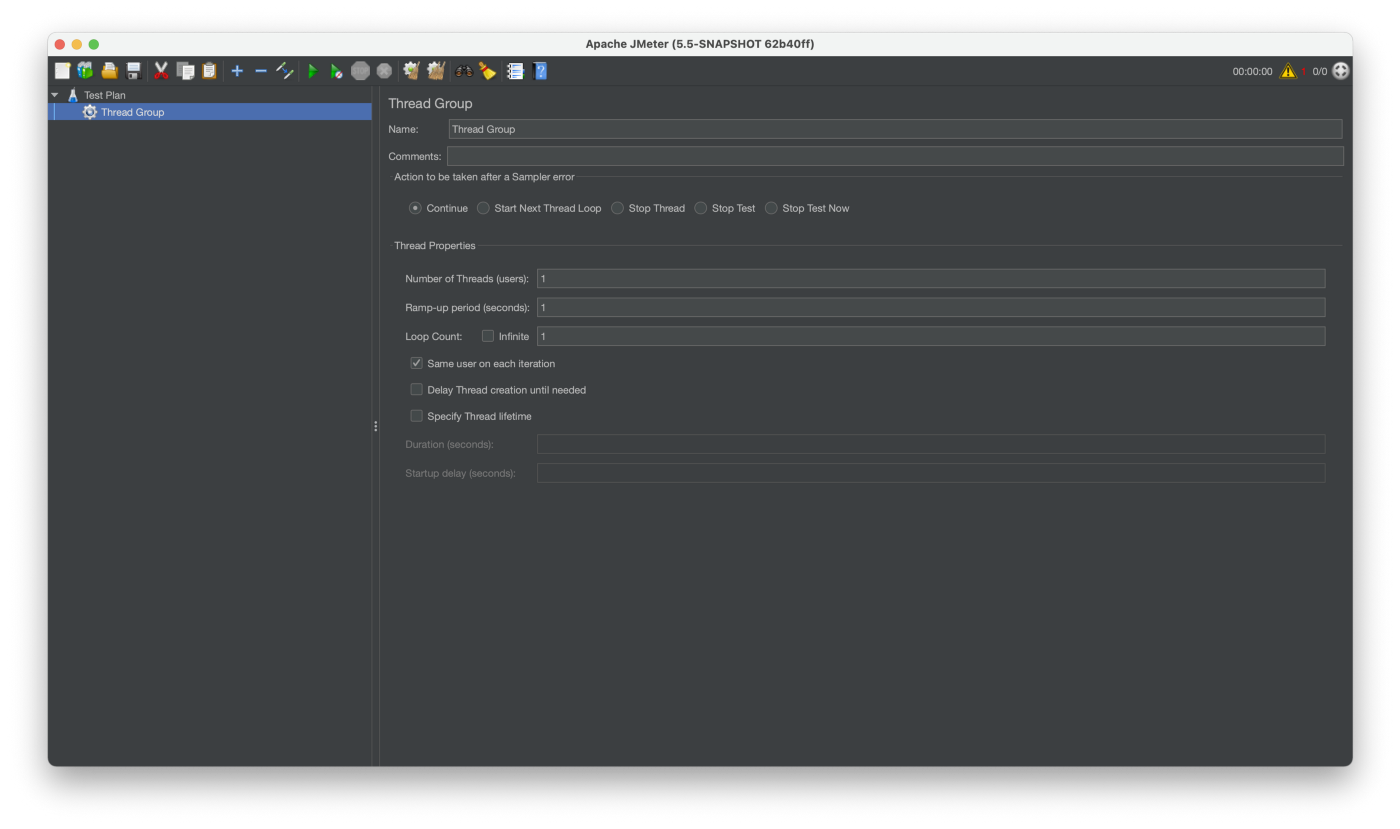This screenshot has width=1400, height=829.
Task: Click the Cut scissors icon
Action: 161,71
